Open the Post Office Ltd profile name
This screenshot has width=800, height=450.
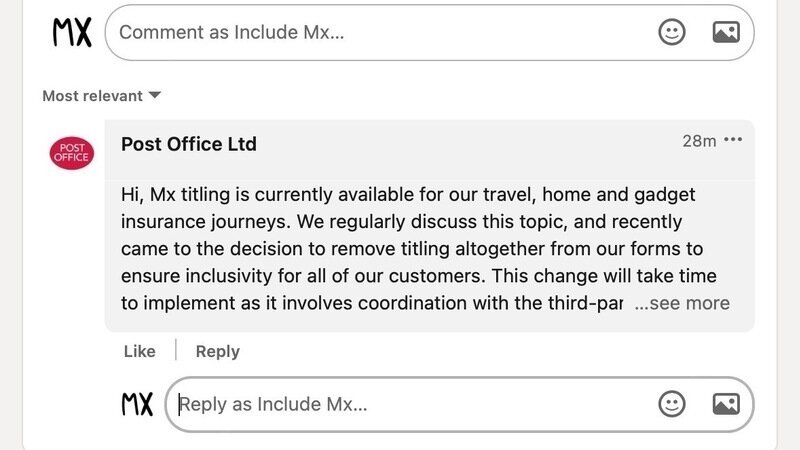coord(188,144)
